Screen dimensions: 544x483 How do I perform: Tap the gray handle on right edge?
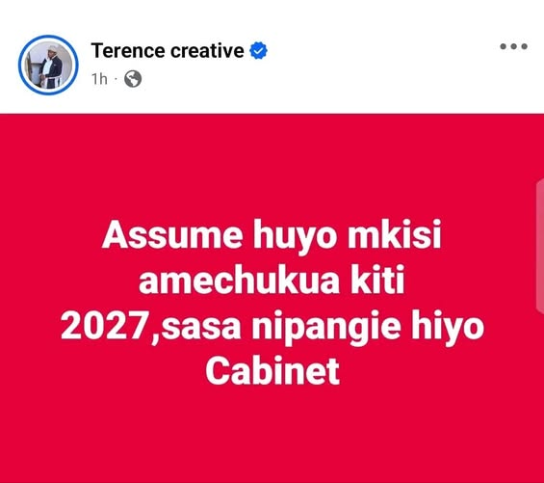(x=540, y=247)
